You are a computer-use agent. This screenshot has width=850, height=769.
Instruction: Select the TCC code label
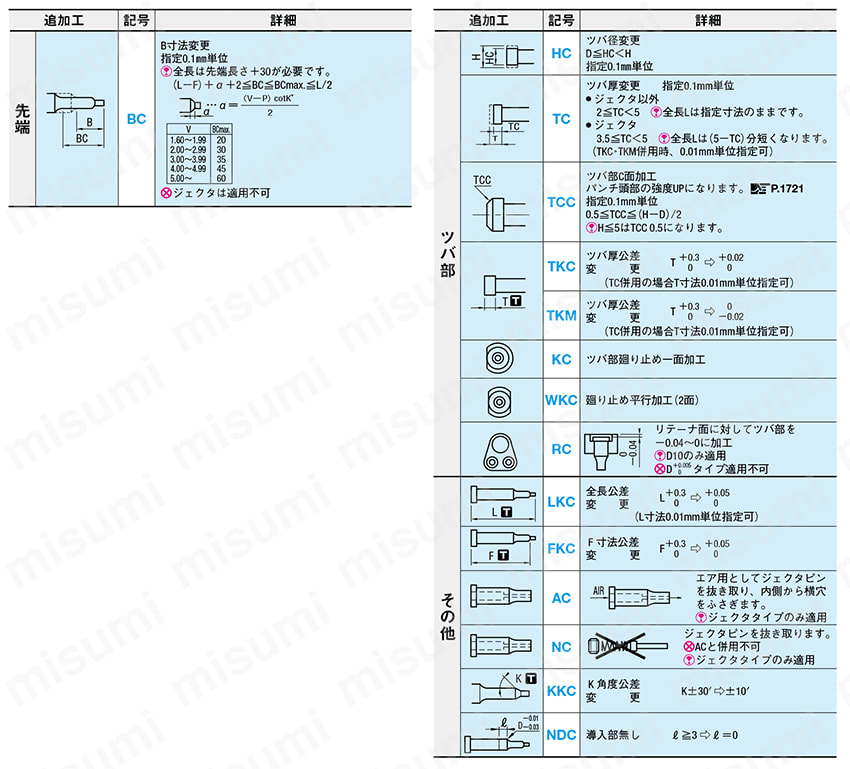[562, 202]
